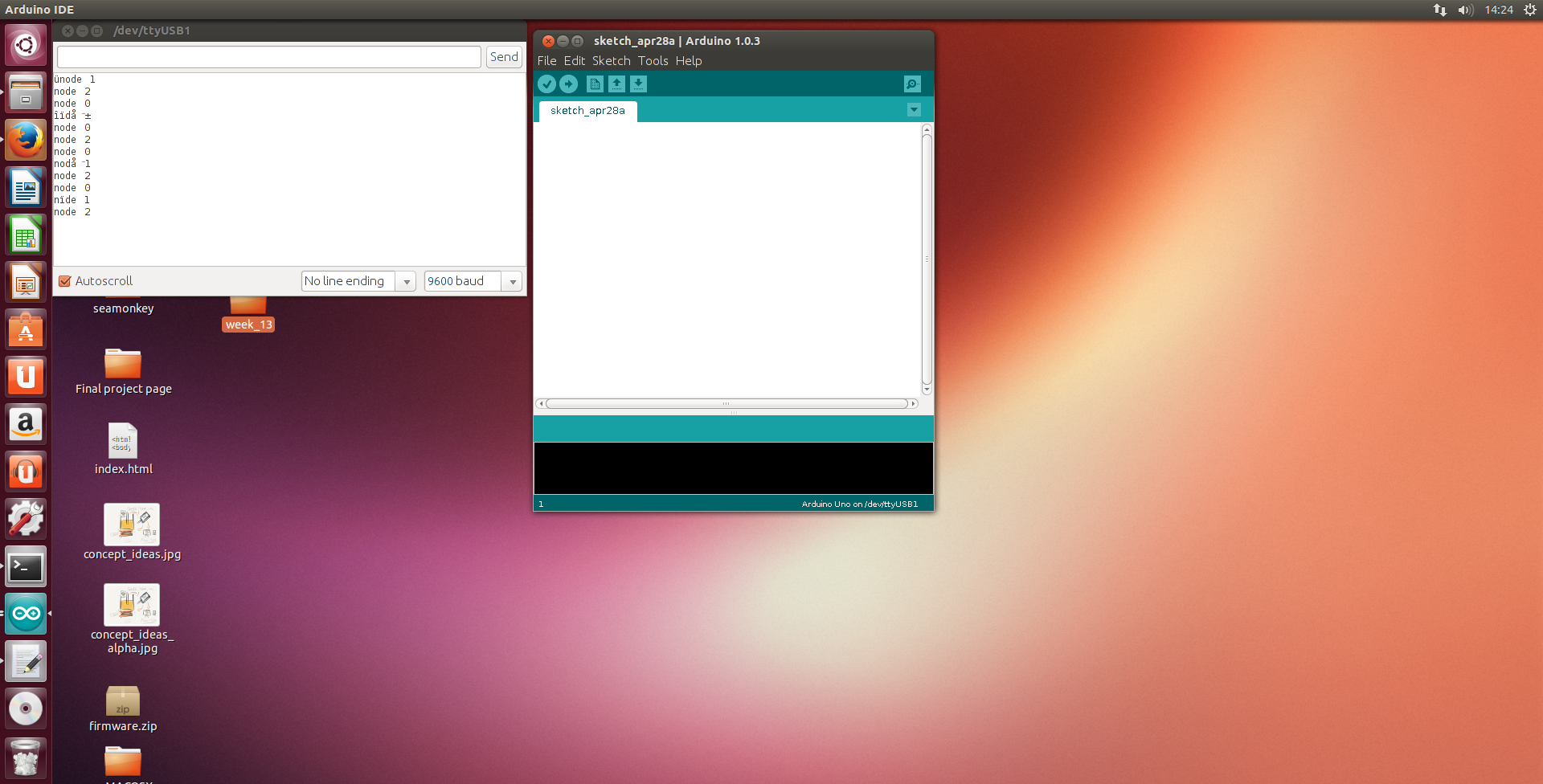The width and height of the screenshot is (1543, 784).
Task: Click inside the Arduino code editor area
Action: 727,259
